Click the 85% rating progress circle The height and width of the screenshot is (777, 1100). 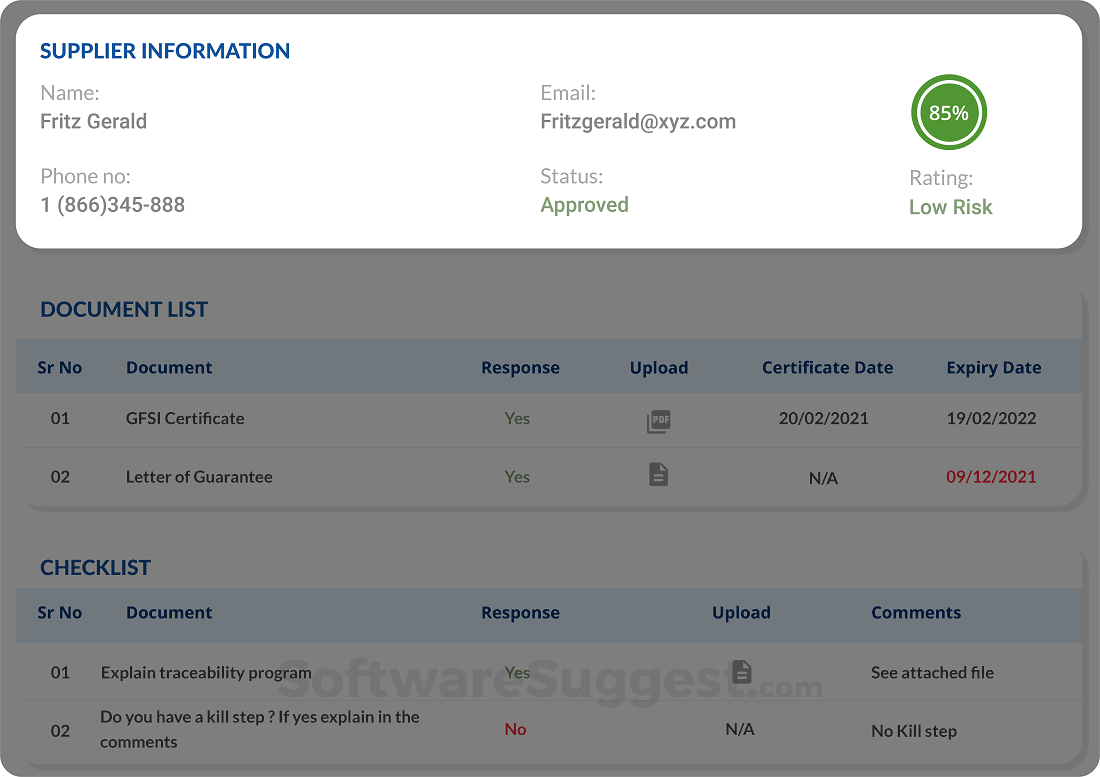(948, 112)
